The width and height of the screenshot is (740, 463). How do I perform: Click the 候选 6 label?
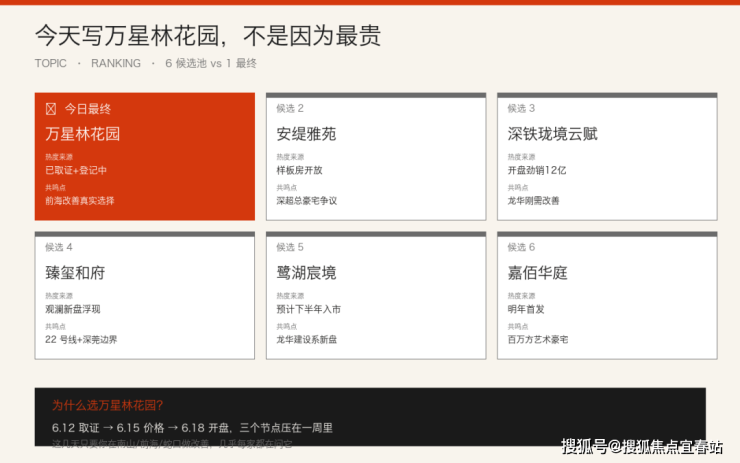[521, 247]
